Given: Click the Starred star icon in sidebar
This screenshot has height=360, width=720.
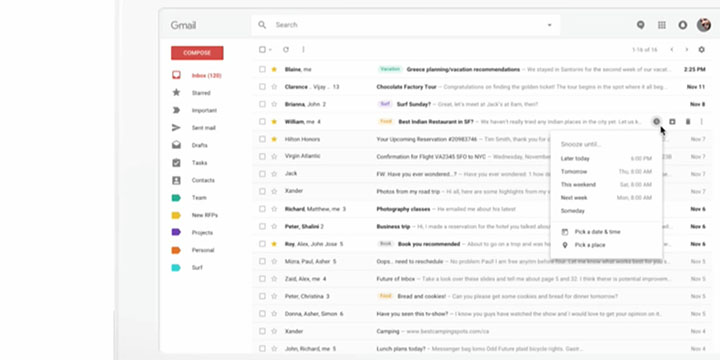Looking at the screenshot, I should point(176,92).
